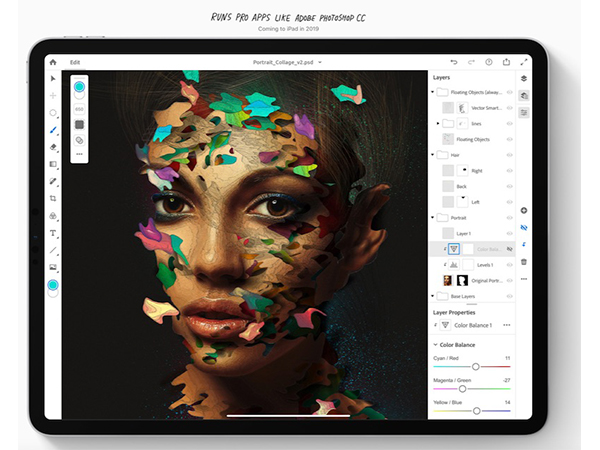The width and height of the screenshot is (600, 450).
Task: Adjust the Cyan / Red slider
Action: [x=475, y=367]
